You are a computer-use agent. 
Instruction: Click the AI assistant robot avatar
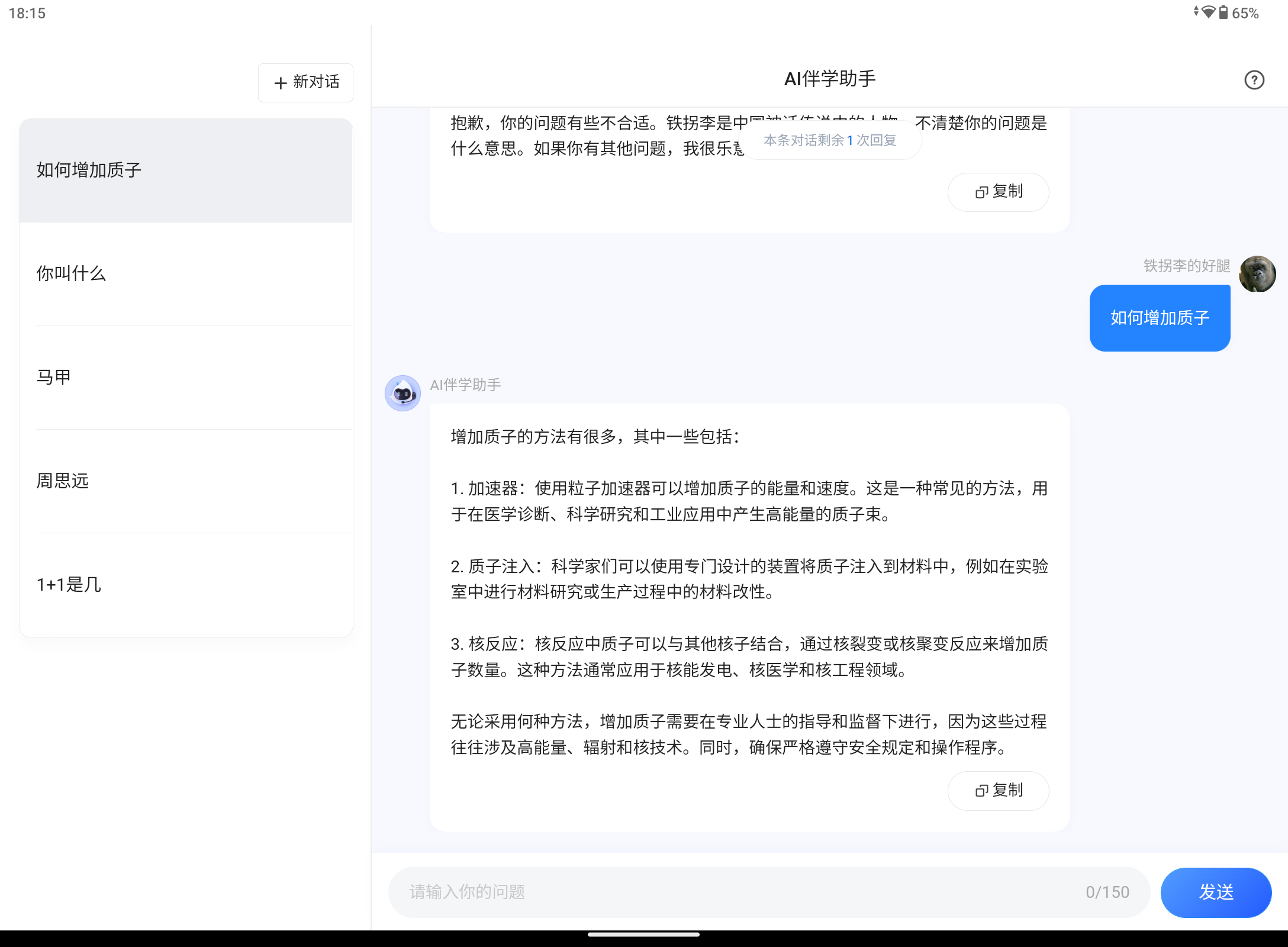point(402,393)
